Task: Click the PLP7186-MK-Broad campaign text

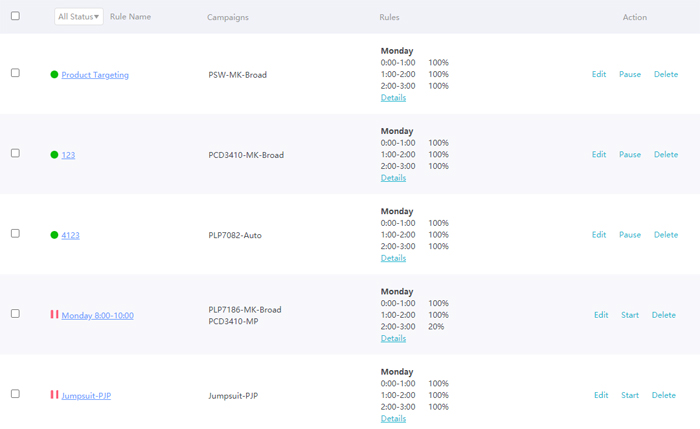Action: tap(245, 310)
